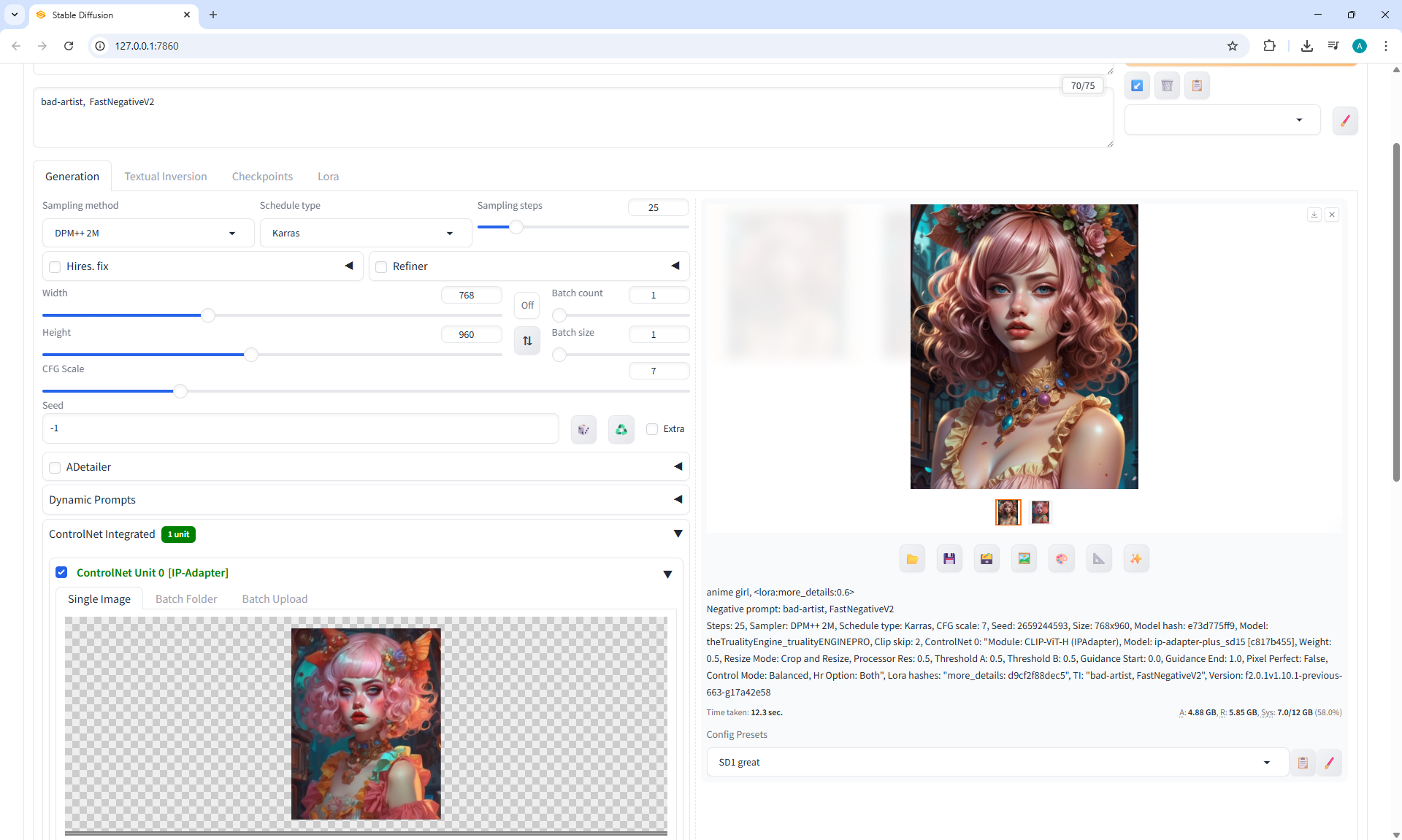
Task: Click the Lora tab
Action: [328, 177]
